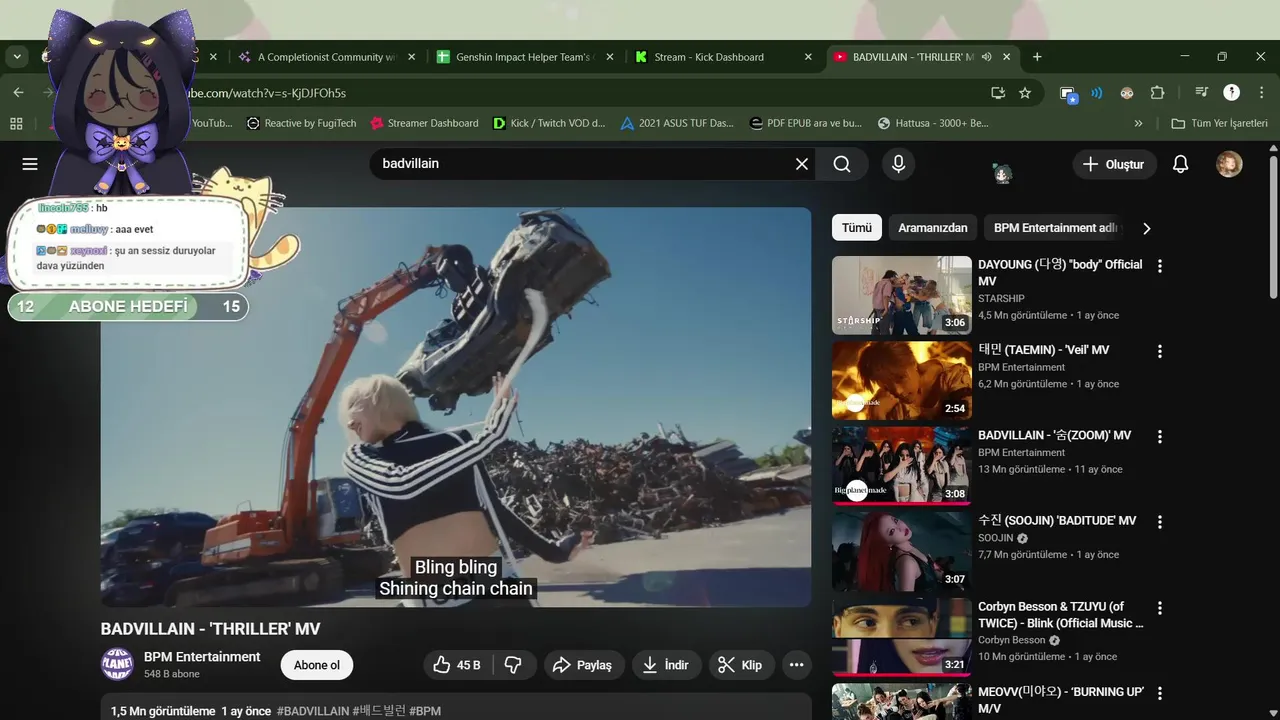1280x720 pixels.
Task: Open options for DAYOUNG body video
Action: [x=1160, y=266]
